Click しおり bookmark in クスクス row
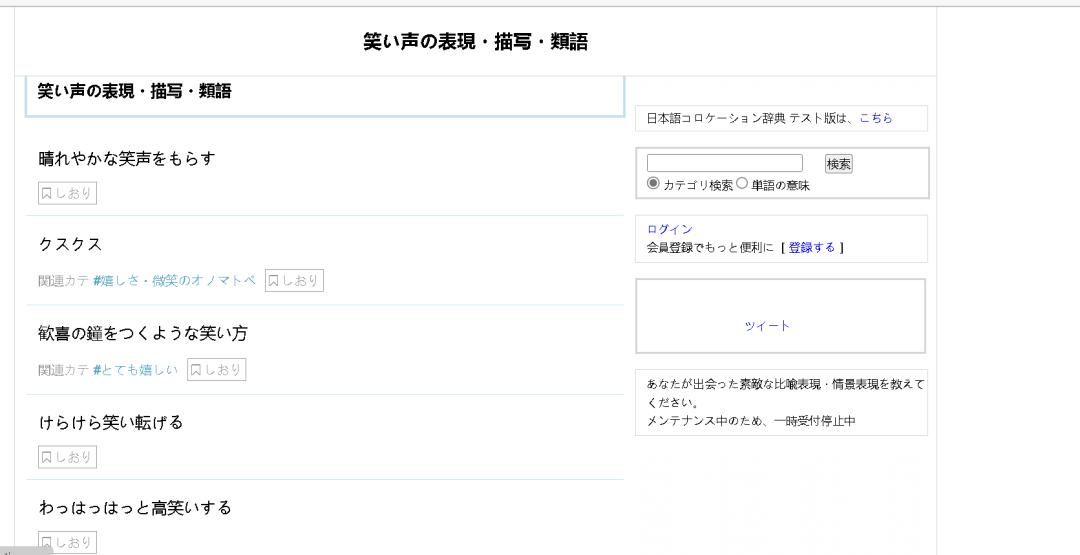 click(294, 280)
